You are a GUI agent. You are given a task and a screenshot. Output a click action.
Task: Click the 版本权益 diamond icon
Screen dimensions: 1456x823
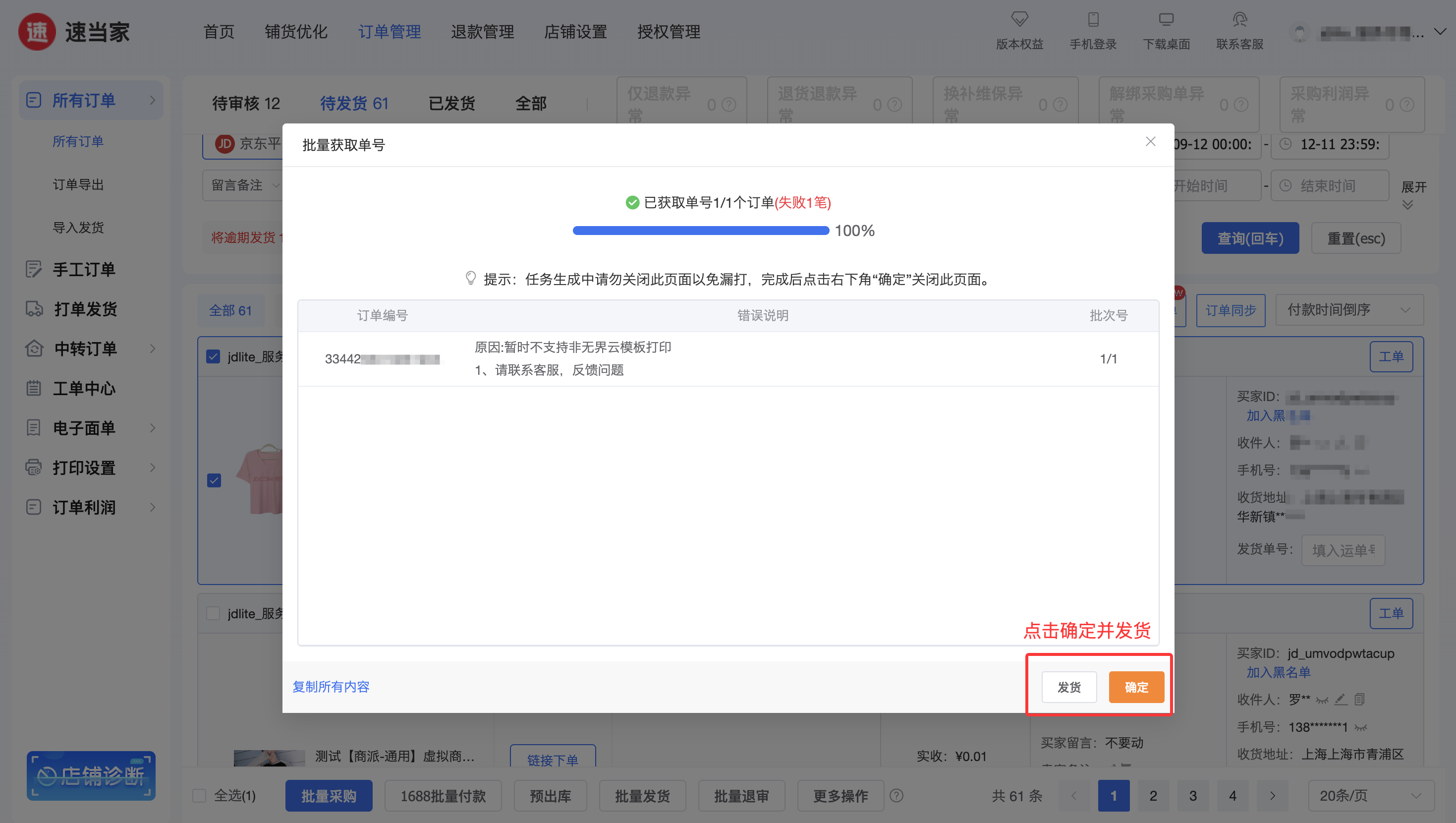1019,19
